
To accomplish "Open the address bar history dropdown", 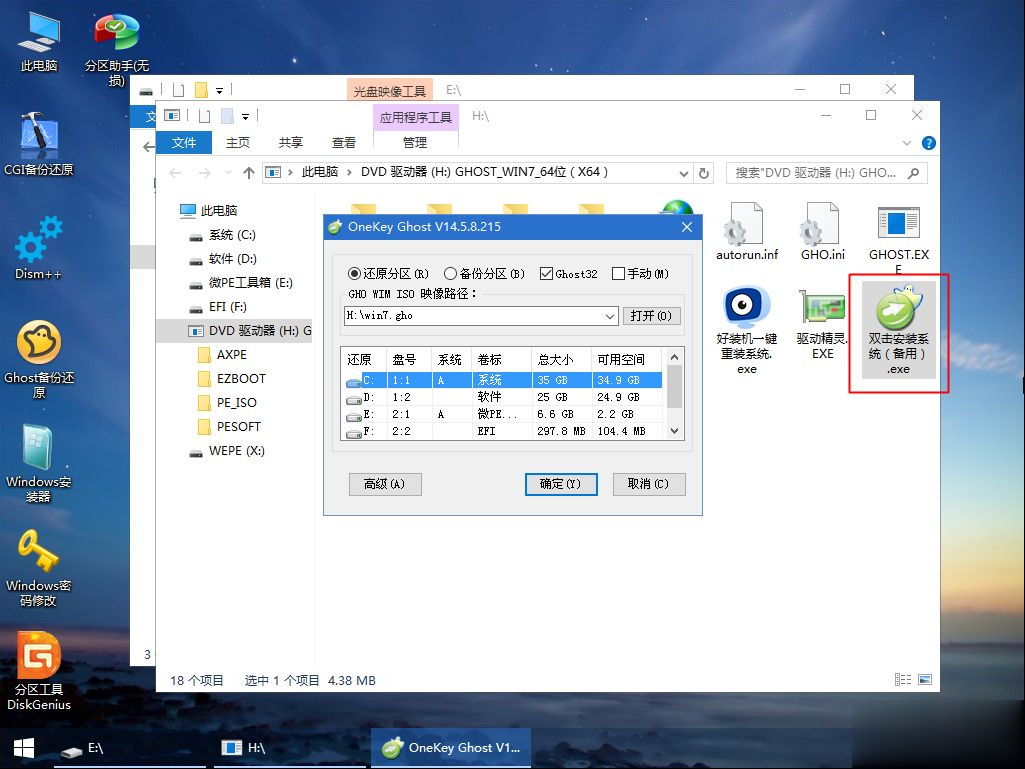I will coord(683,173).
